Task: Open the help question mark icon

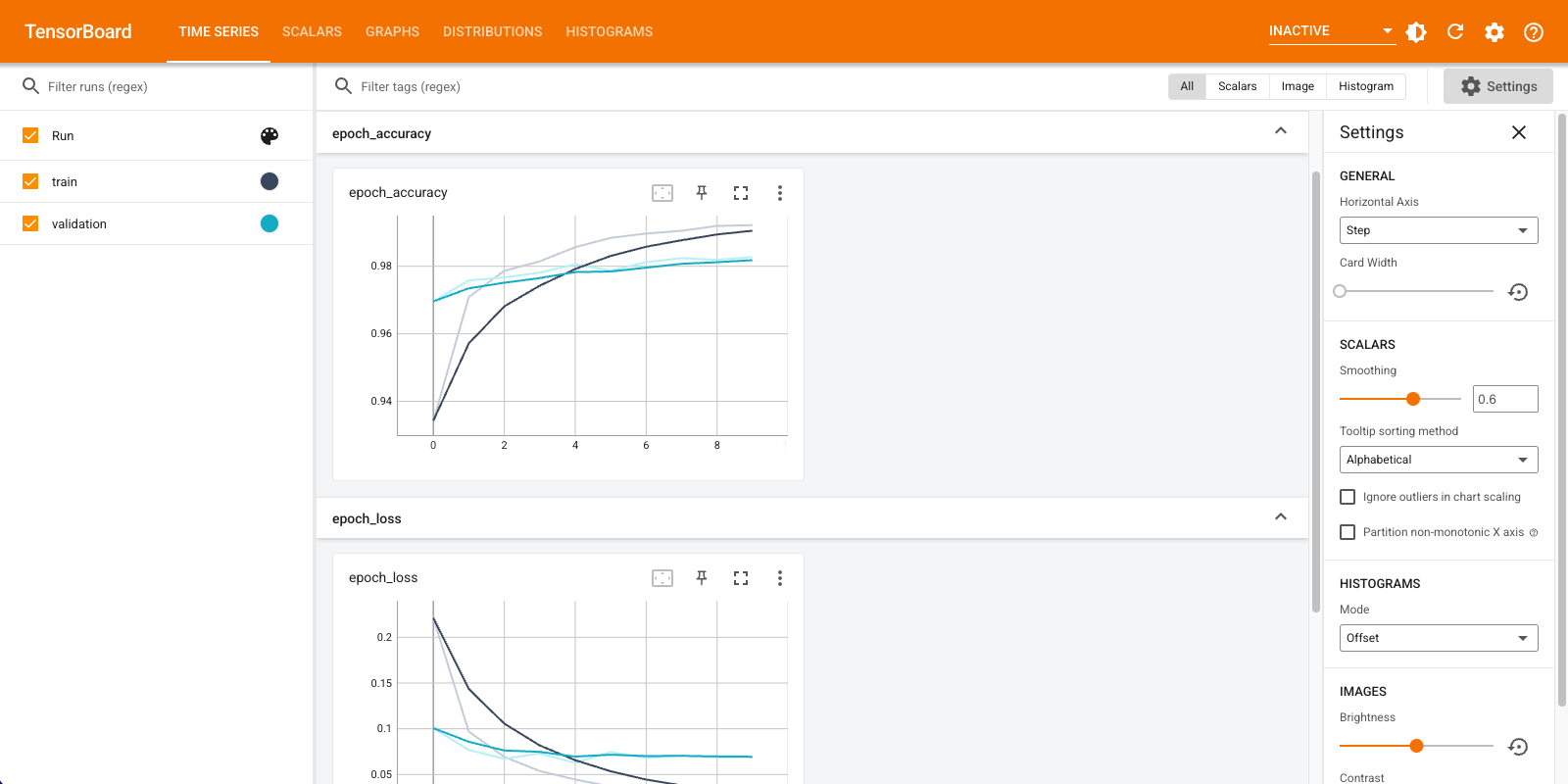Action: pyautogui.click(x=1534, y=32)
